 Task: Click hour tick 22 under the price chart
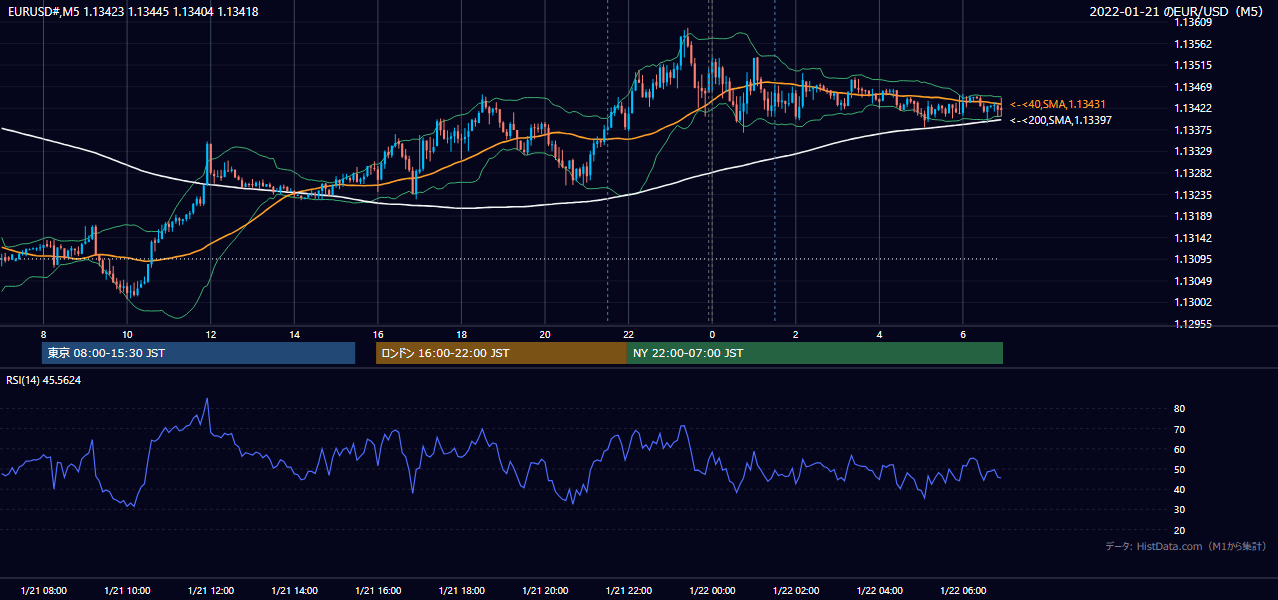629,334
